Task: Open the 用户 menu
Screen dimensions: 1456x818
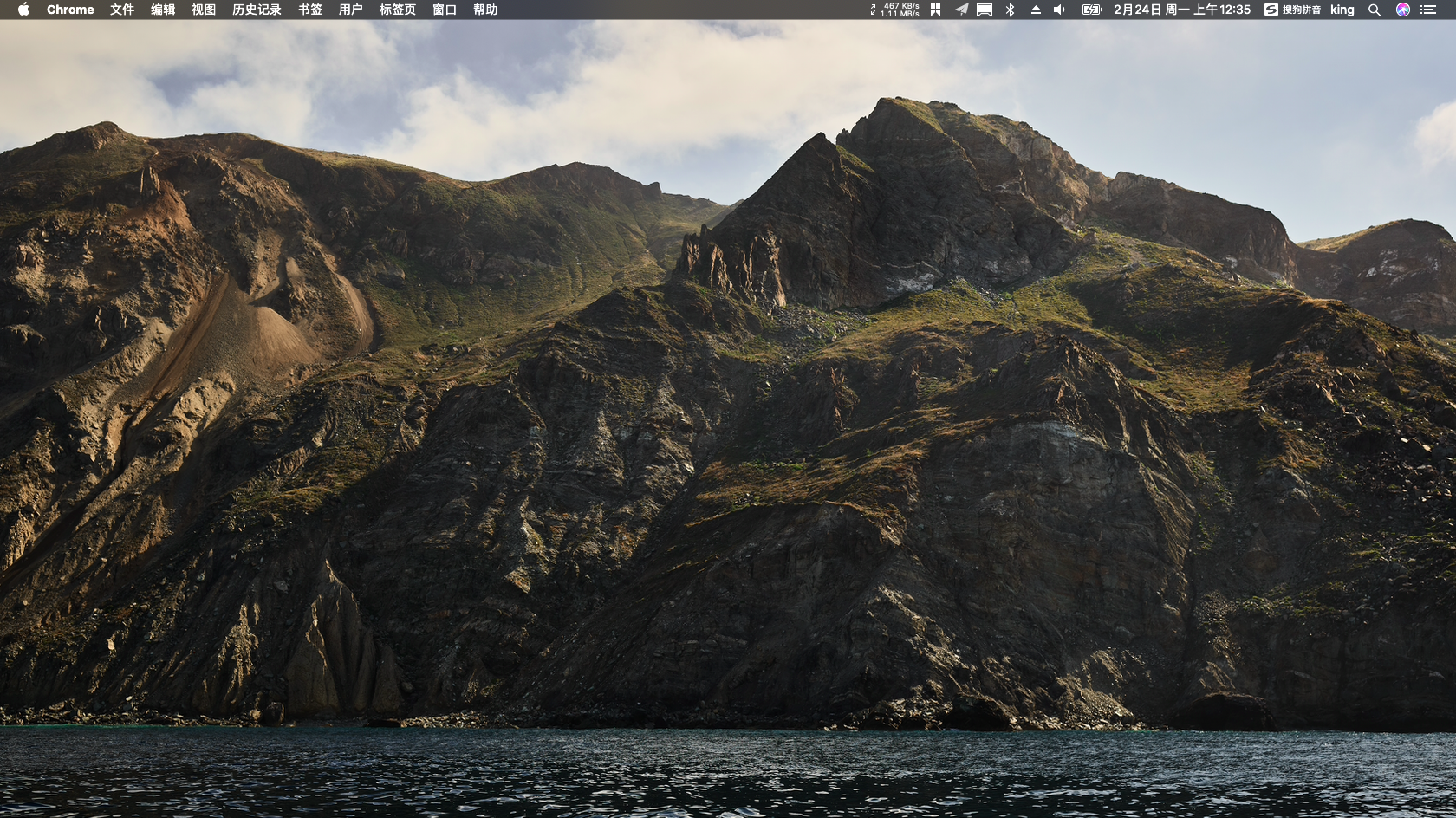Action: [x=351, y=10]
